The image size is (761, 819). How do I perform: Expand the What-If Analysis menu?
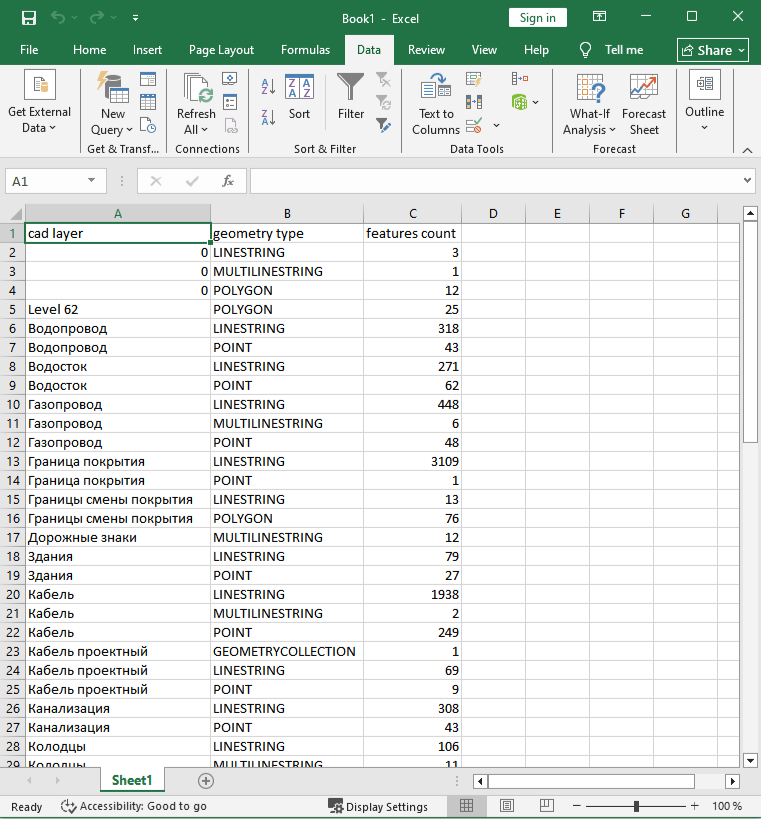click(590, 104)
